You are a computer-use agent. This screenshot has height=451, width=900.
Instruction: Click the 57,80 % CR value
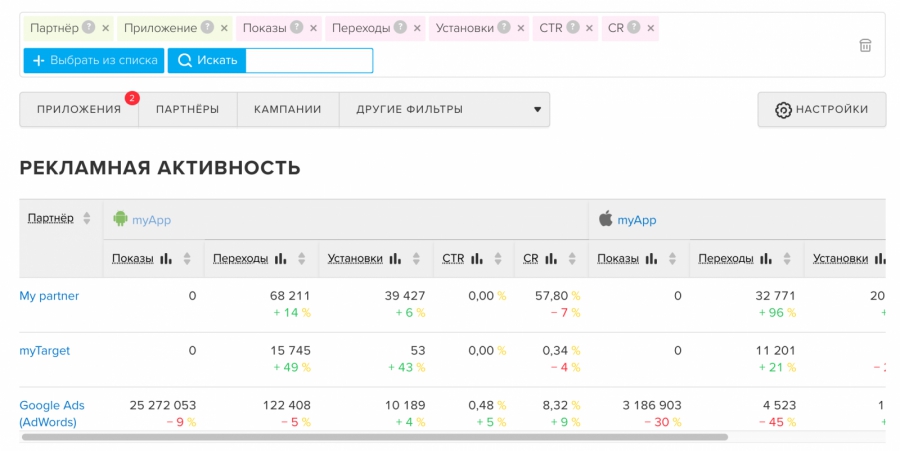(x=557, y=296)
